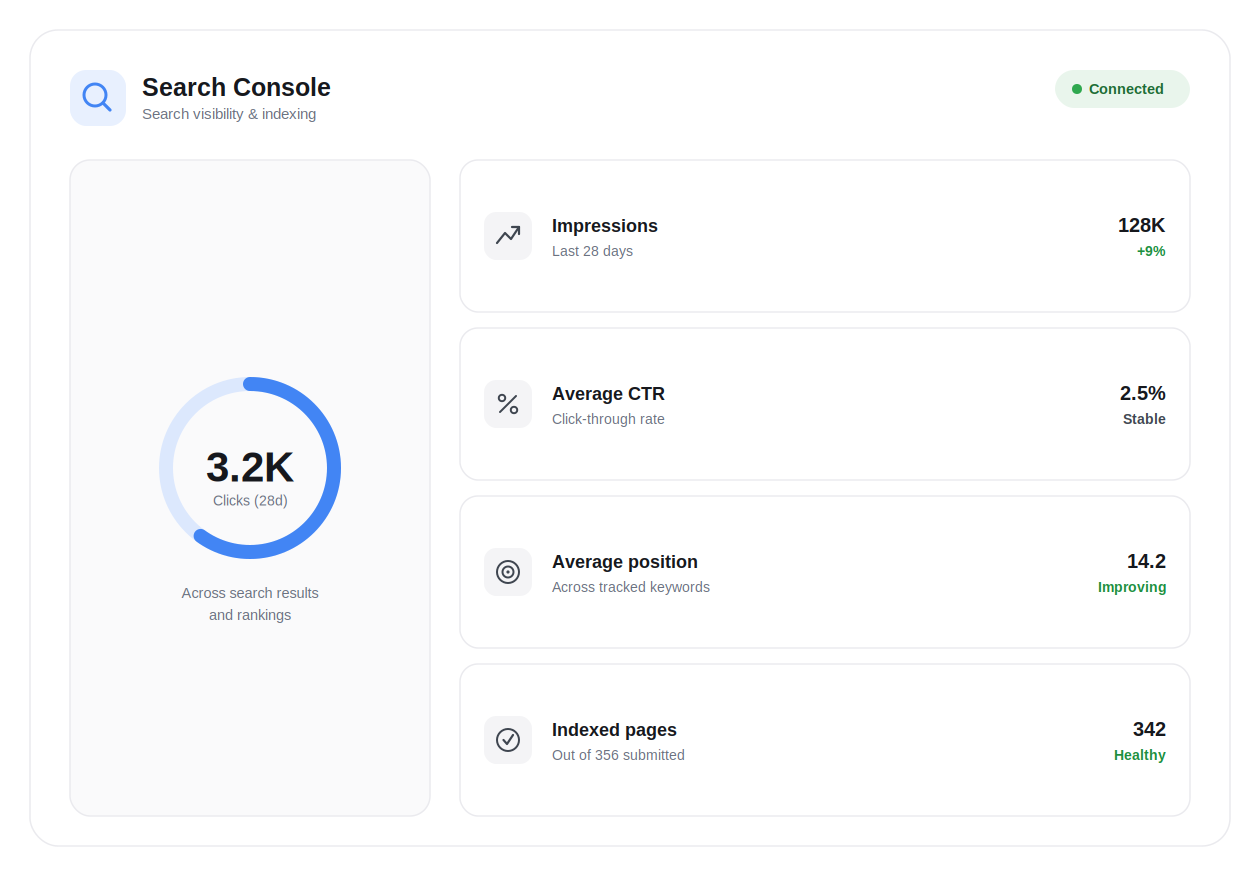Click the Healthy status text

pos(1140,755)
